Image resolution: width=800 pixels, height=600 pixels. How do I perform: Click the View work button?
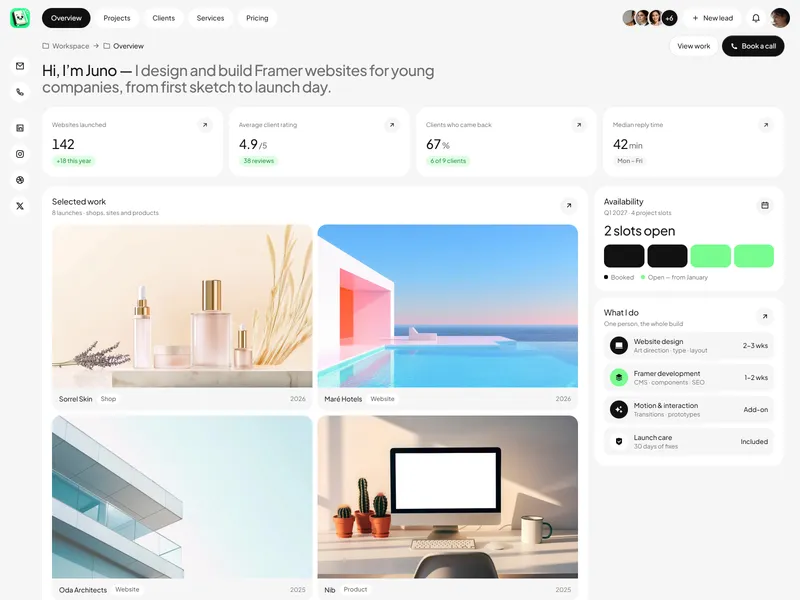coord(693,46)
